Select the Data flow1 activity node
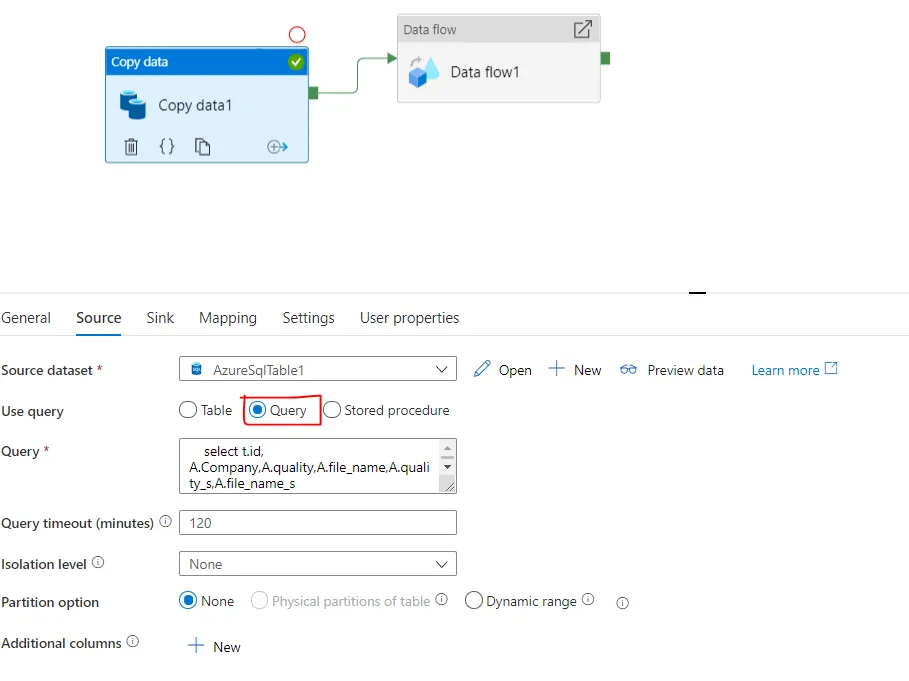 (499, 59)
